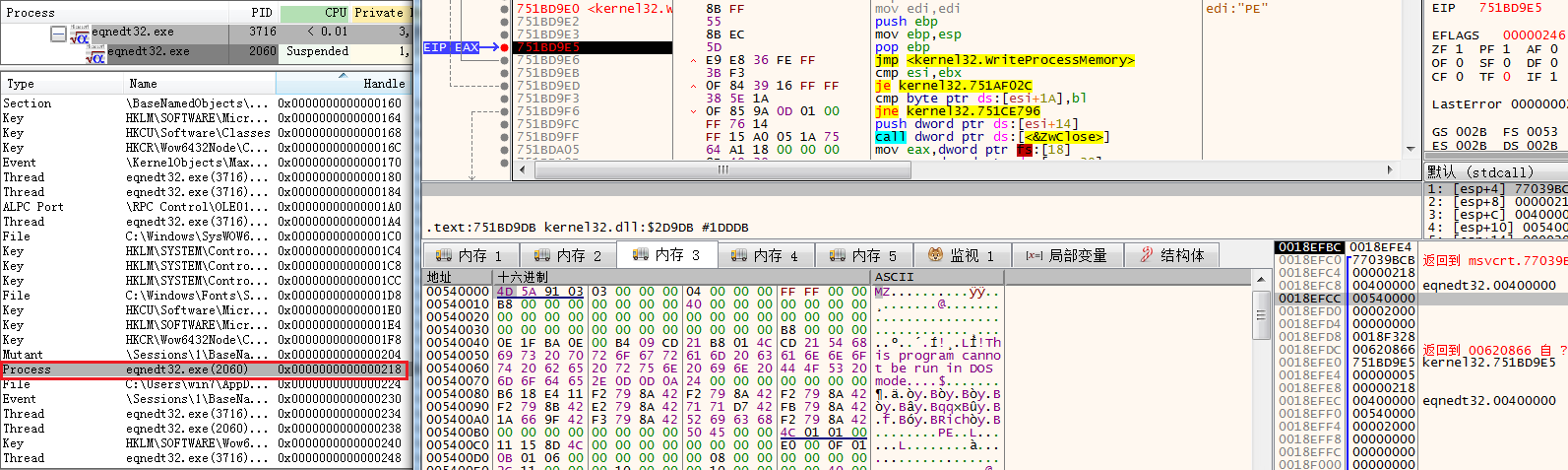
Task: Toggle breakpoint bullet at 751BD9E0
Action: point(505,9)
